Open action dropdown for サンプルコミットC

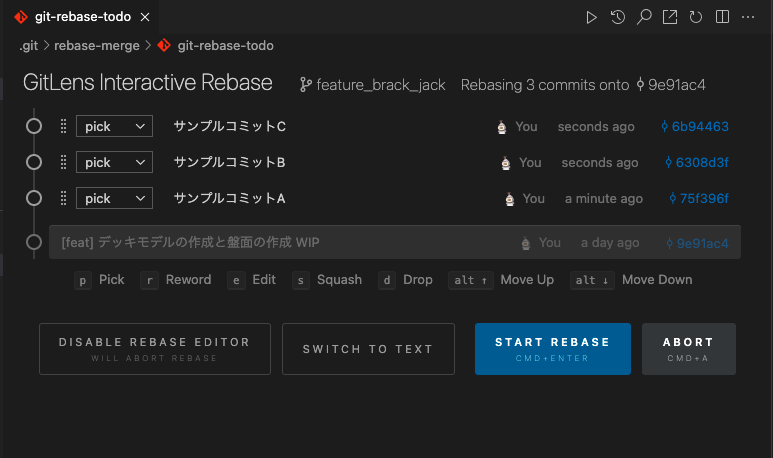point(114,126)
